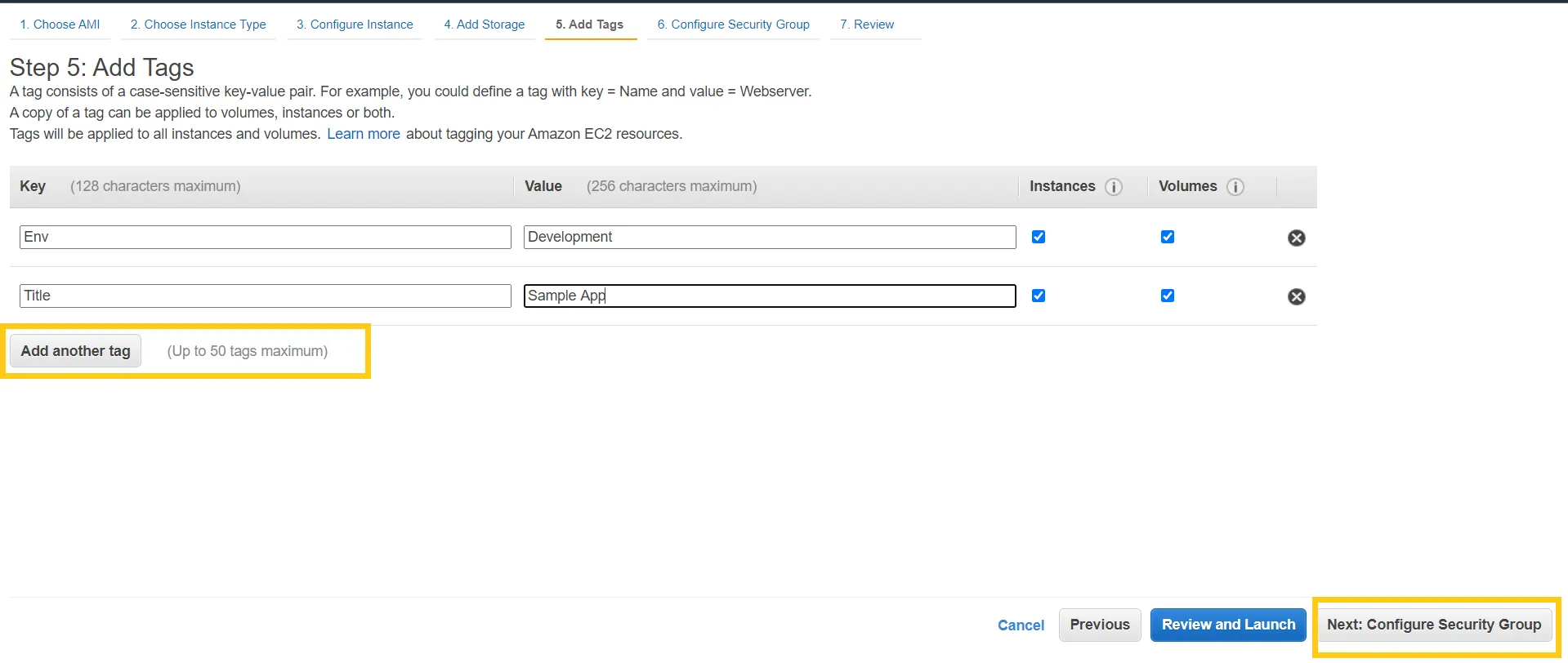Uncheck Instances for the Env tag
Screen dimensions: 1568x663
[x=1038, y=237]
